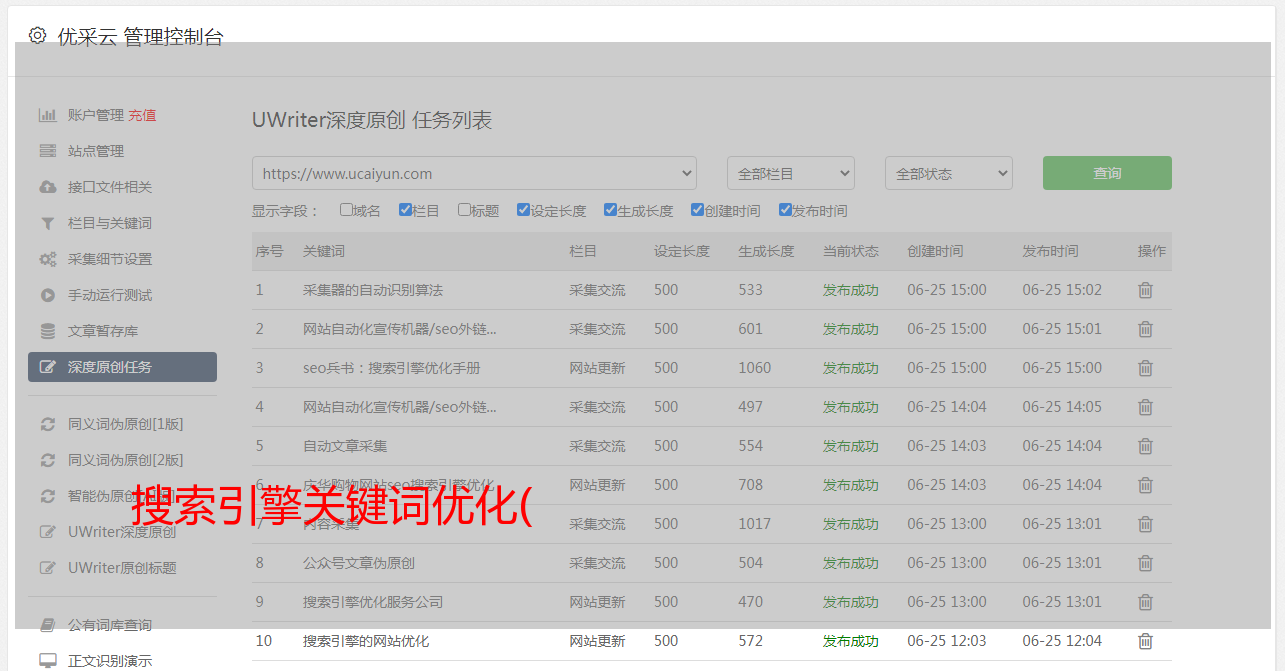This screenshot has width=1285, height=671.
Task: Click the 接口文件相关 cloud upload icon
Action: tap(47, 187)
